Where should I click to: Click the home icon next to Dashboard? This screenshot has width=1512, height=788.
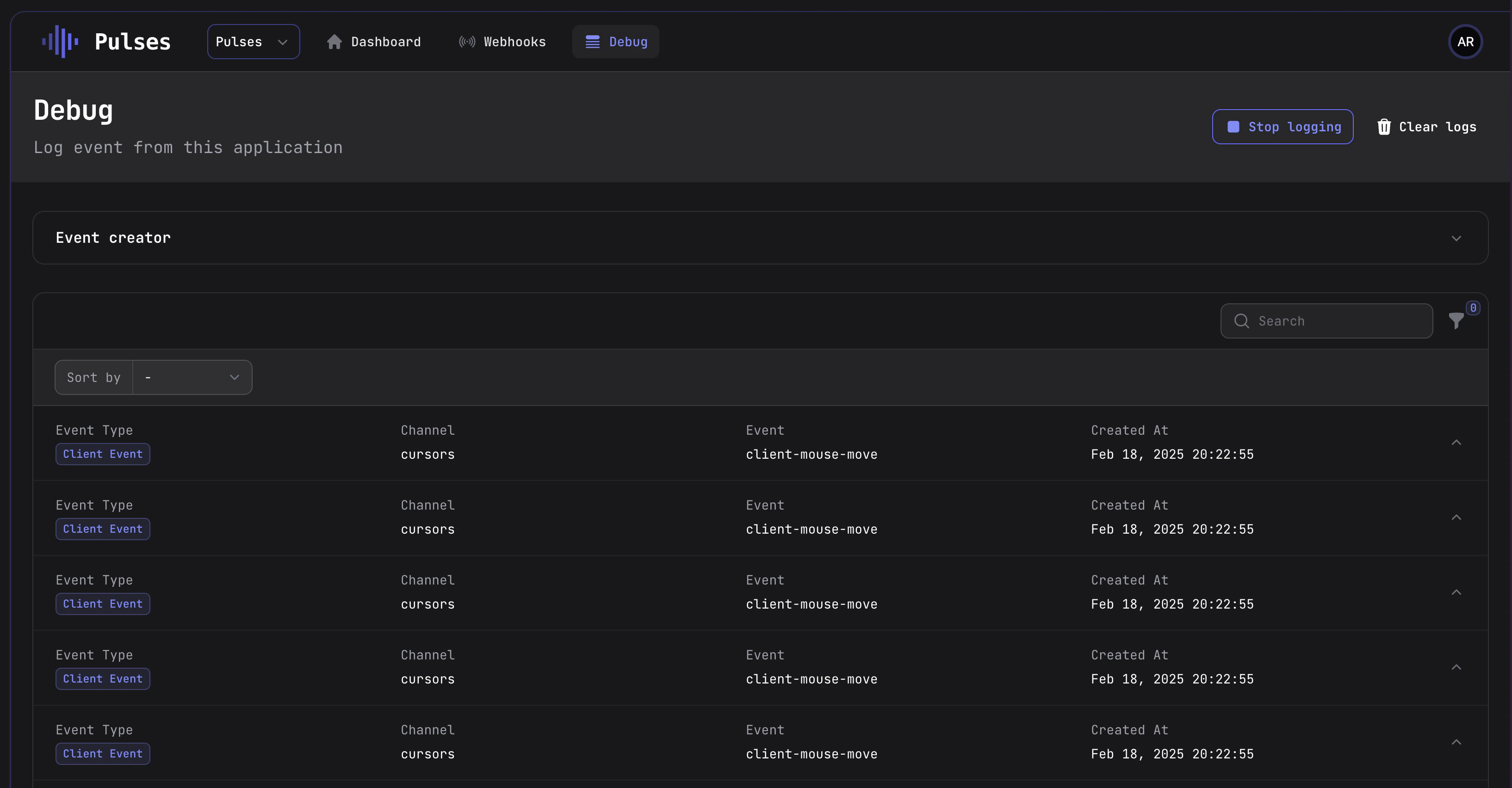pyautogui.click(x=335, y=42)
